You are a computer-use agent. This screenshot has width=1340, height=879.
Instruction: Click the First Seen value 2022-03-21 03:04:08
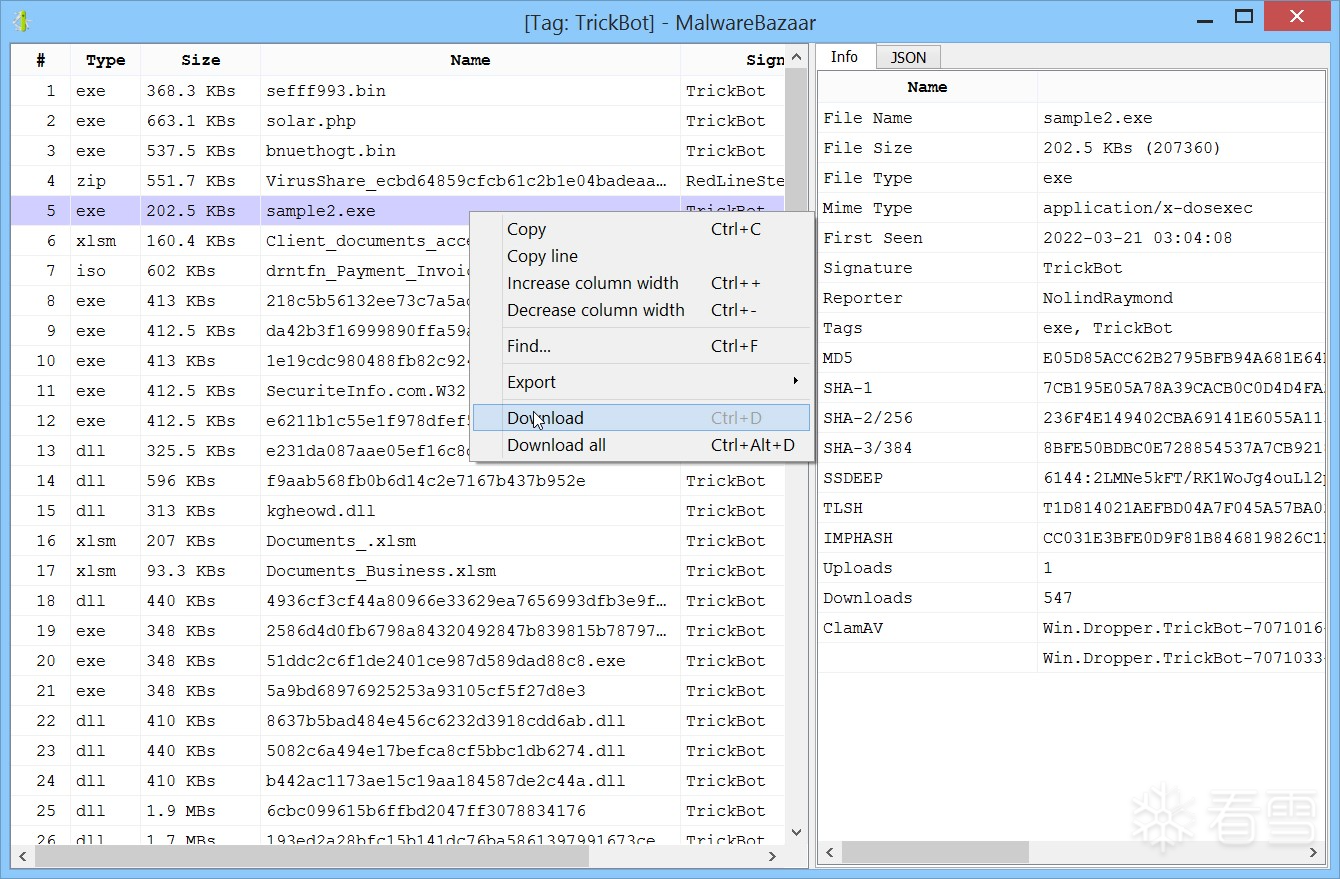coord(1138,238)
